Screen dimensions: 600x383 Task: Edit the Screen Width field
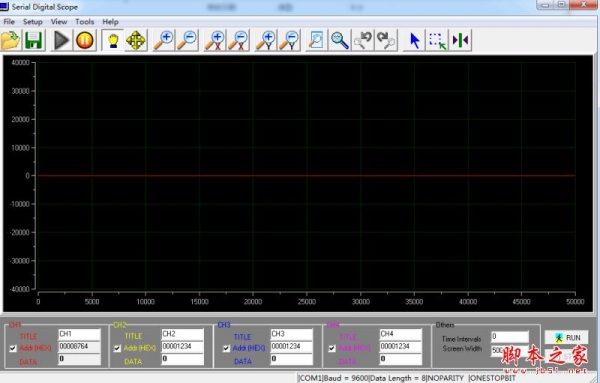point(510,350)
